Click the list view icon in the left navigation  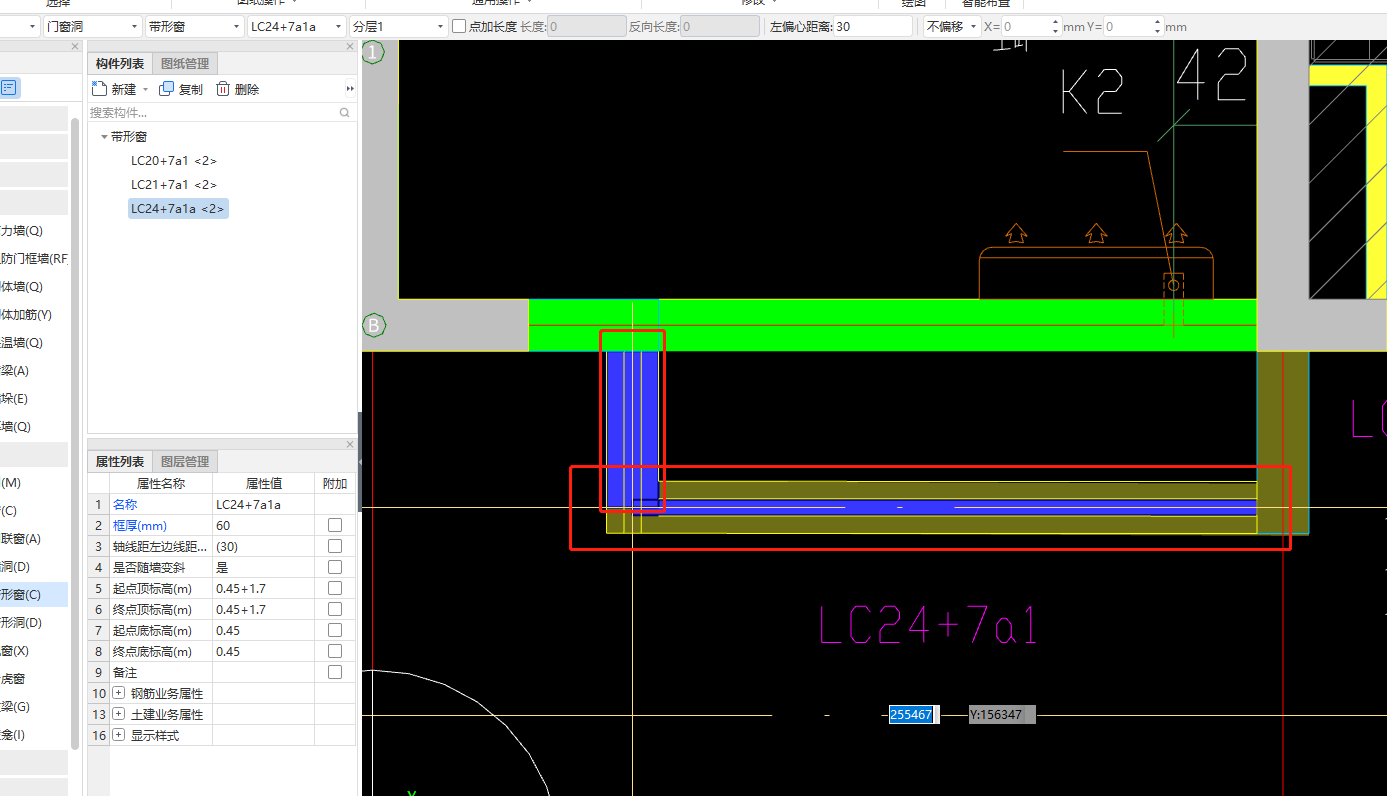8,87
